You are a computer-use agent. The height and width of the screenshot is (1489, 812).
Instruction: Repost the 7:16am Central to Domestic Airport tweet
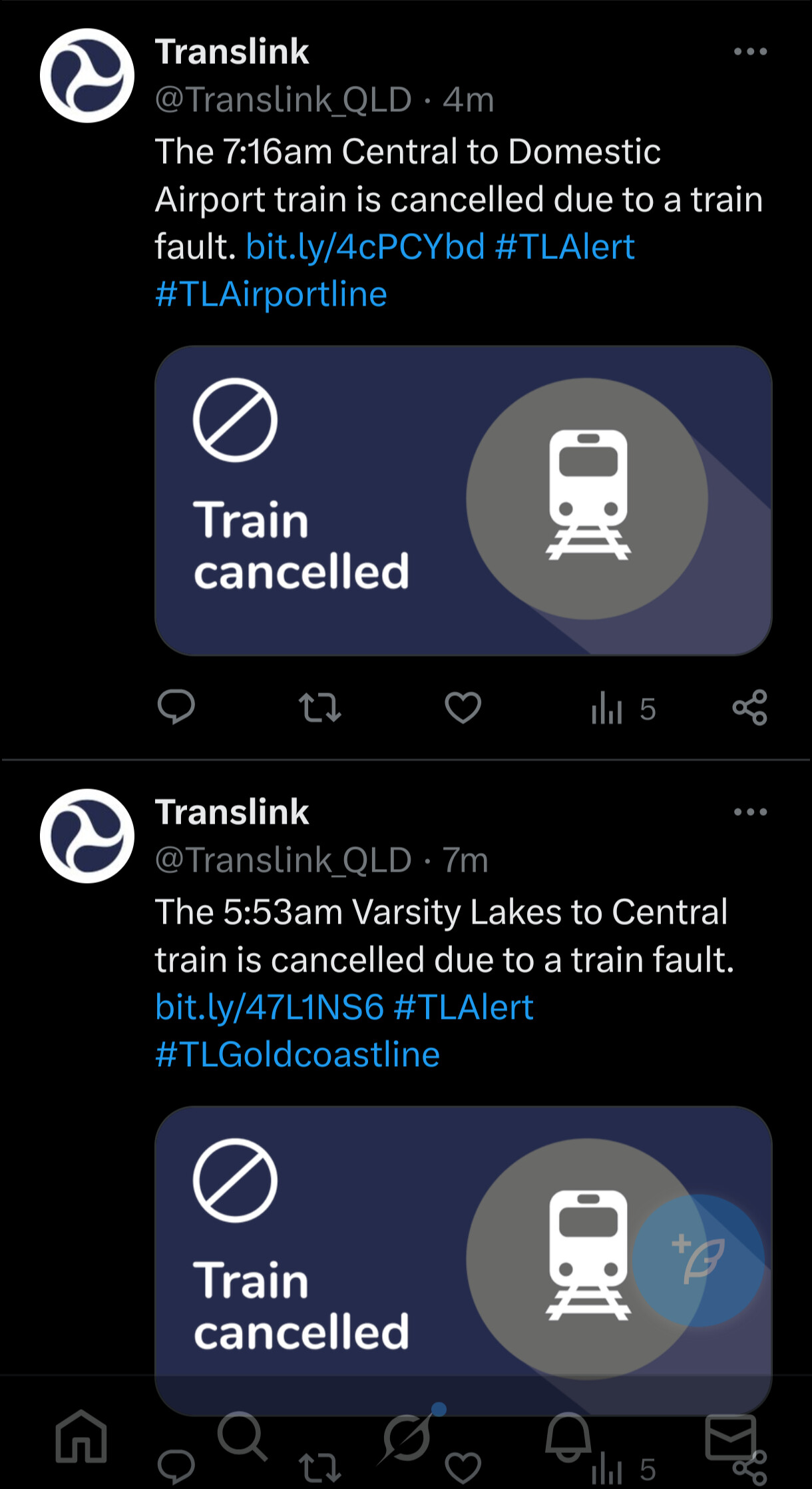(319, 707)
